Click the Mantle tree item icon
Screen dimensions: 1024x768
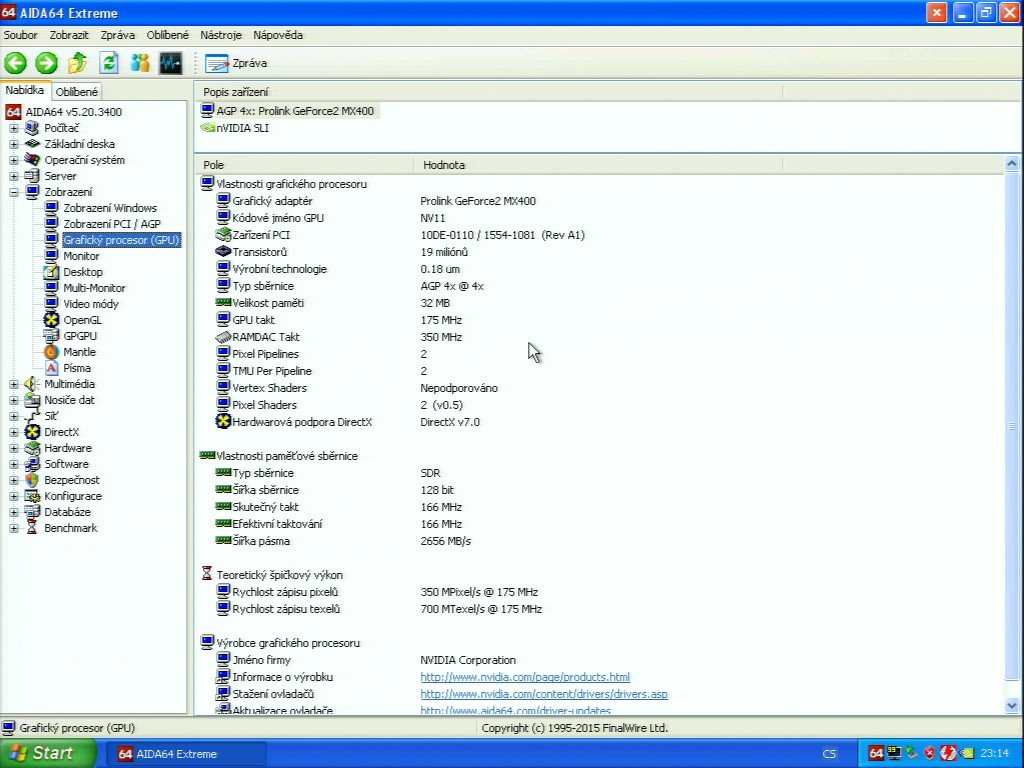tap(51, 352)
